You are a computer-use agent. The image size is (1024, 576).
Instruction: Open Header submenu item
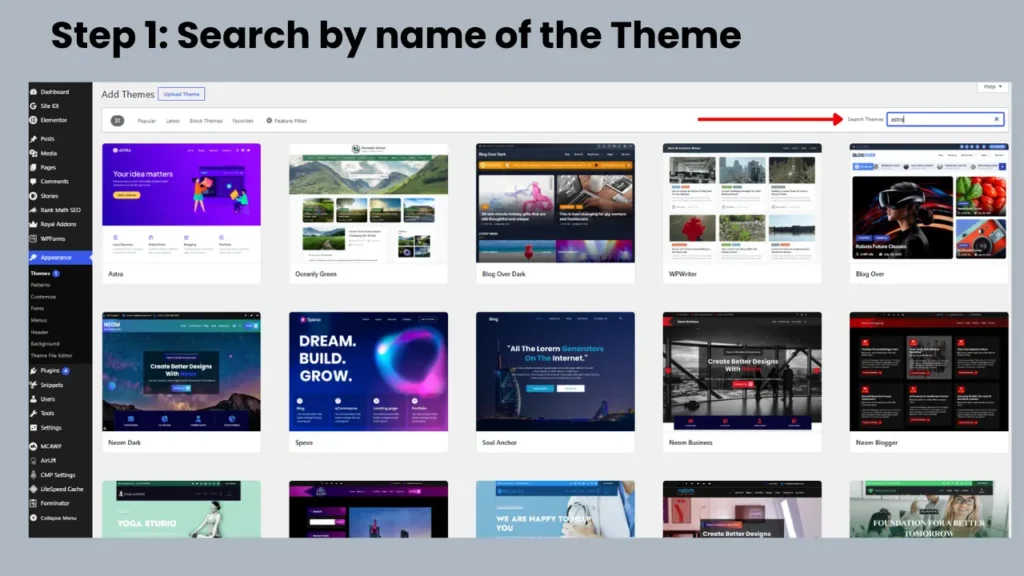(x=39, y=332)
